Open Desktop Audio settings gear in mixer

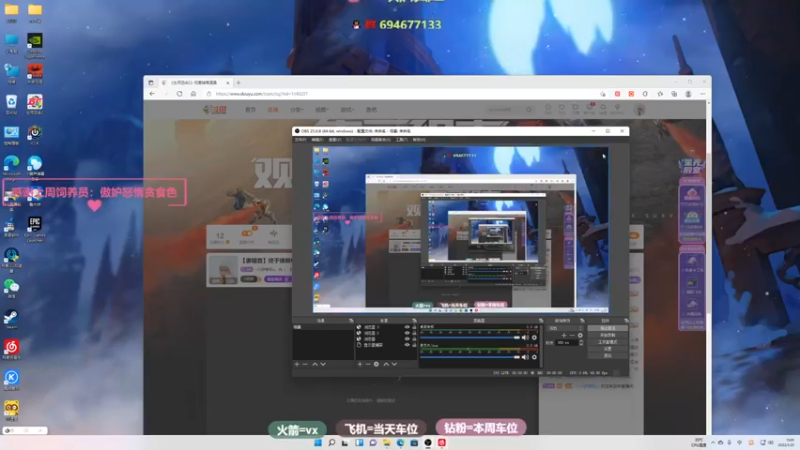coord(534,337)
